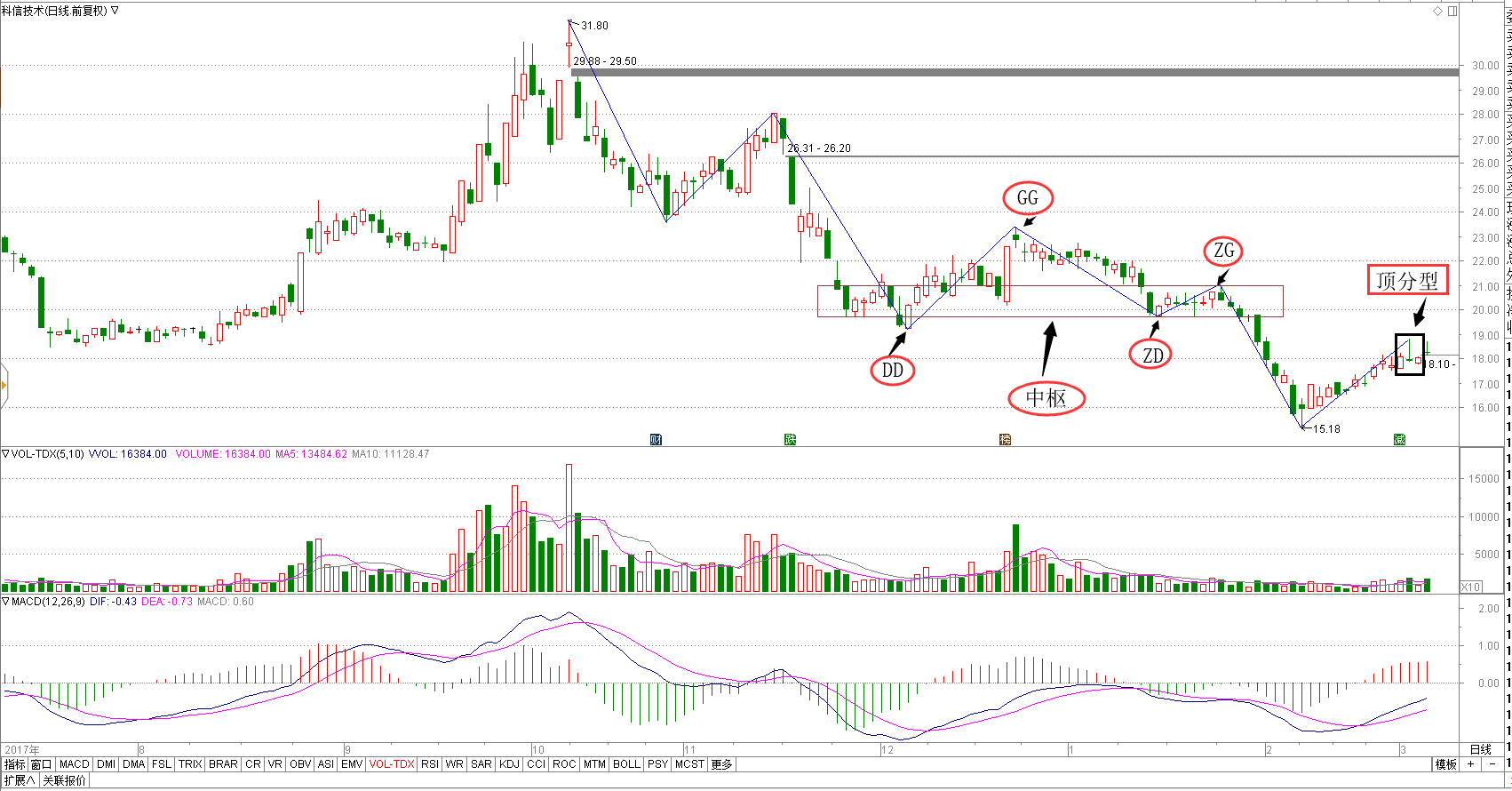This screenshot has width=1512, height=791.
Task: Switch to the SAR indicator
Action: (481, 764)
